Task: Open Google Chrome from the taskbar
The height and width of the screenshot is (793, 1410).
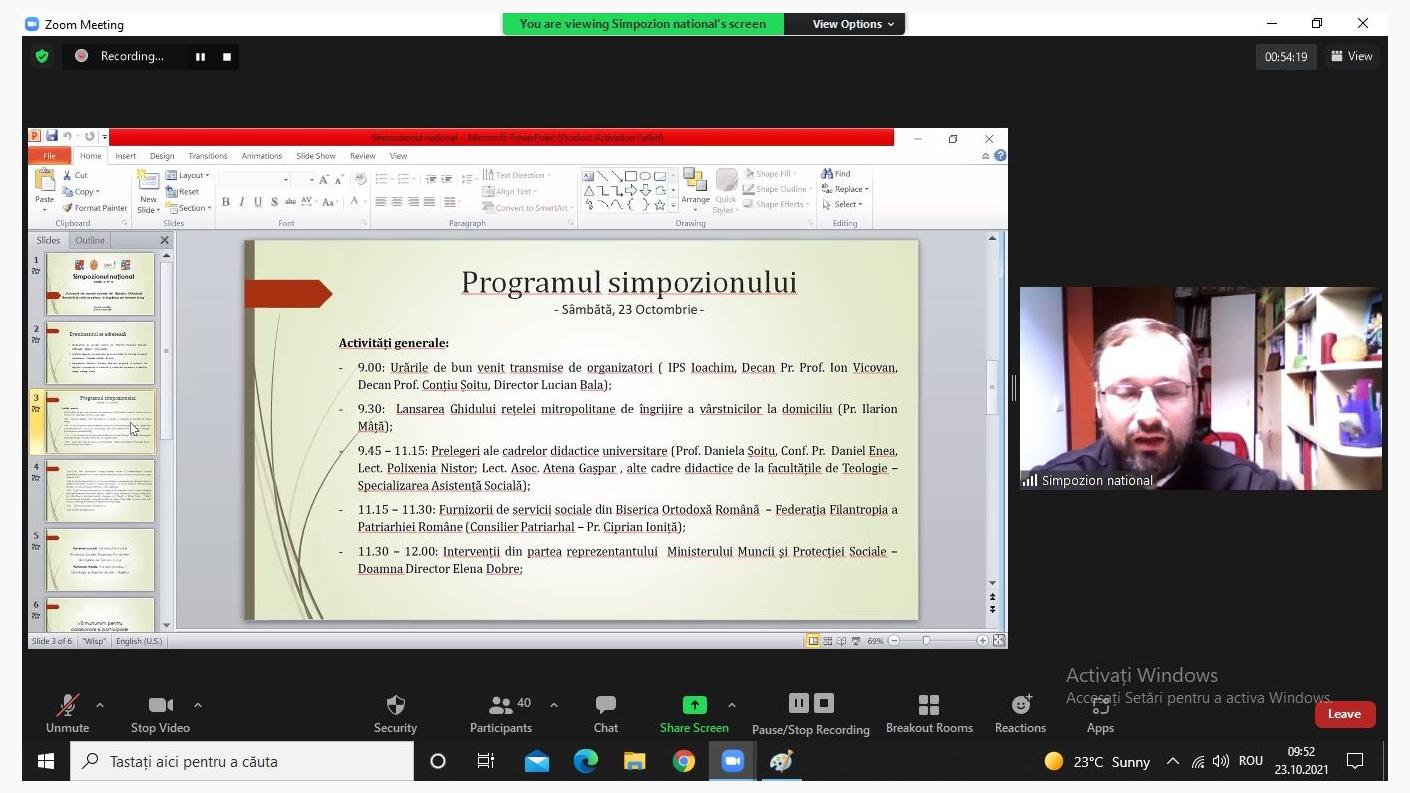Action: 683,762
